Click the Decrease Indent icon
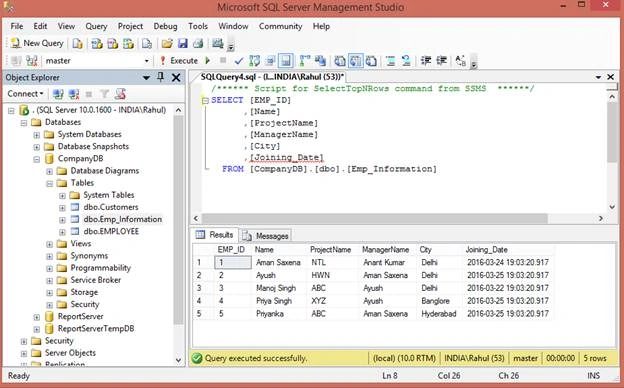 (426, 60)
